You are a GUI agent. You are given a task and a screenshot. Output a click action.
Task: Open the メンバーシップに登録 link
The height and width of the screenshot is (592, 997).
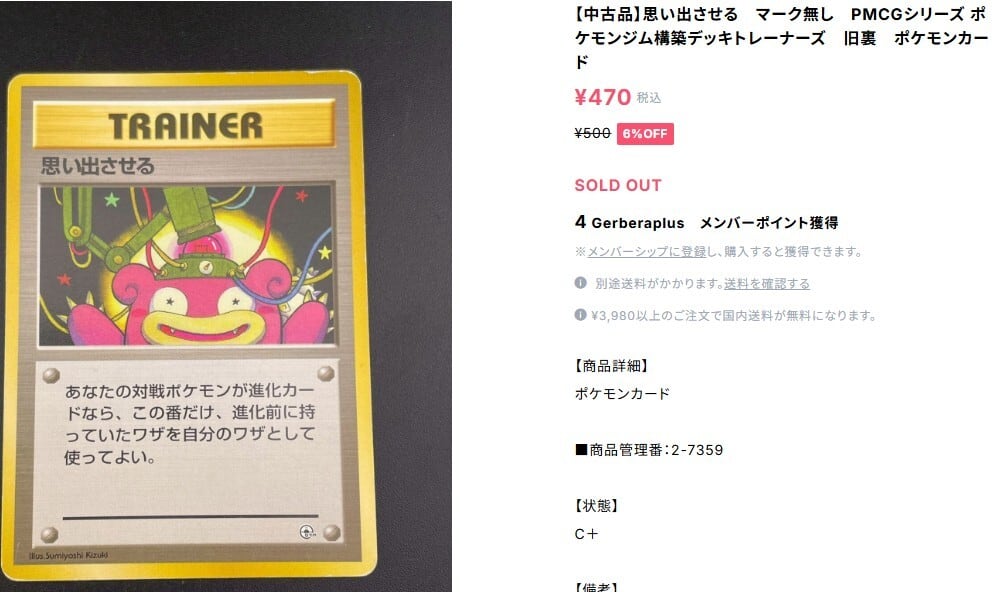(647, 252)
